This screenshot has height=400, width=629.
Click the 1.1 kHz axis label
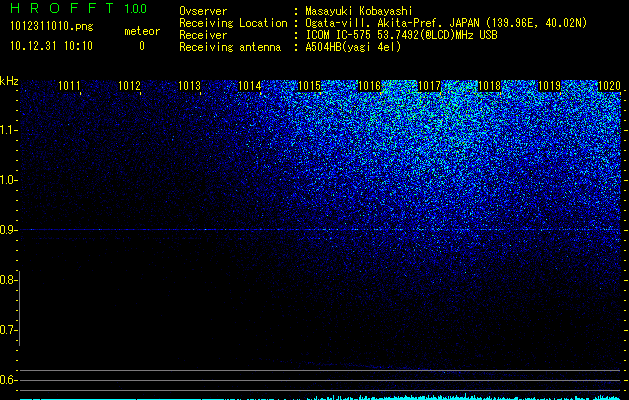8,130
